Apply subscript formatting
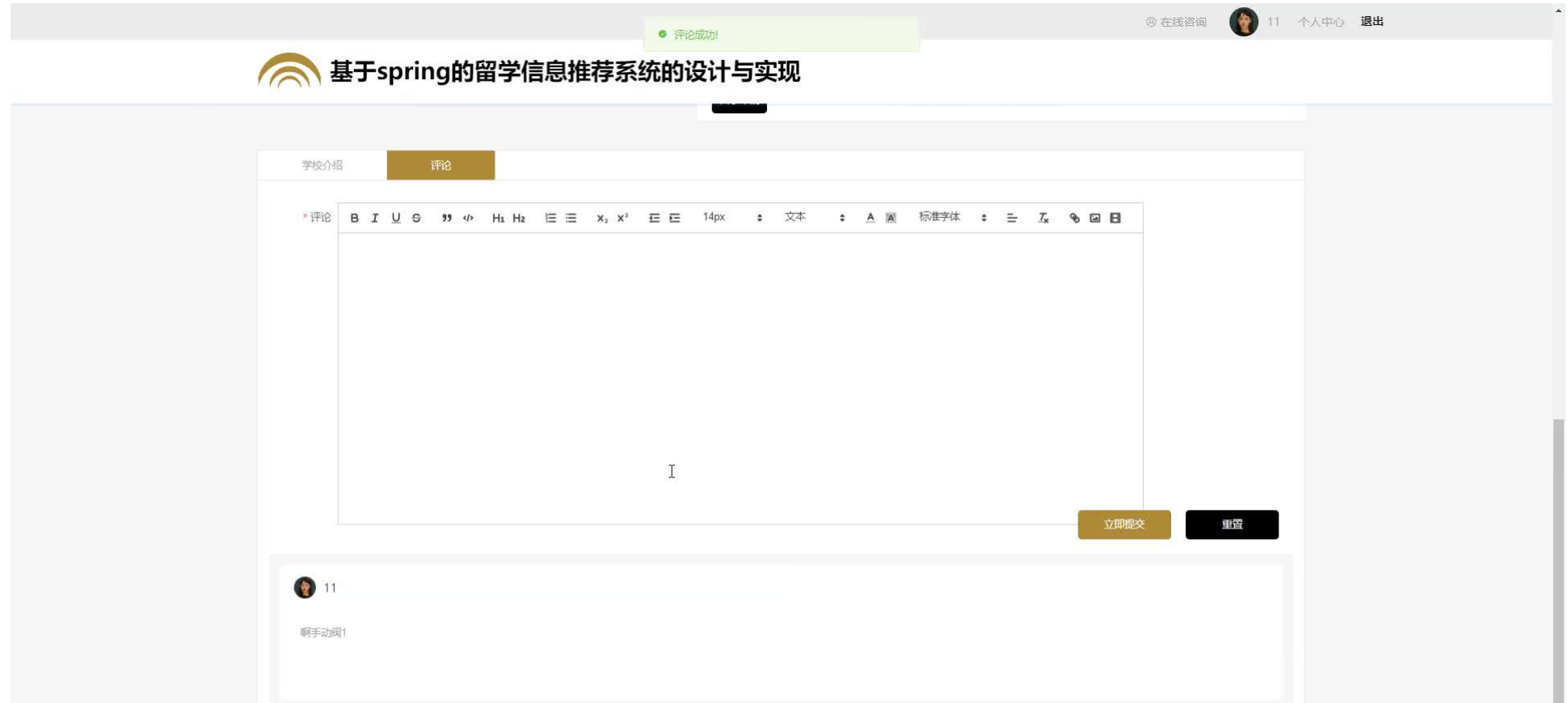1568x703 pixels. click(602, 218)
